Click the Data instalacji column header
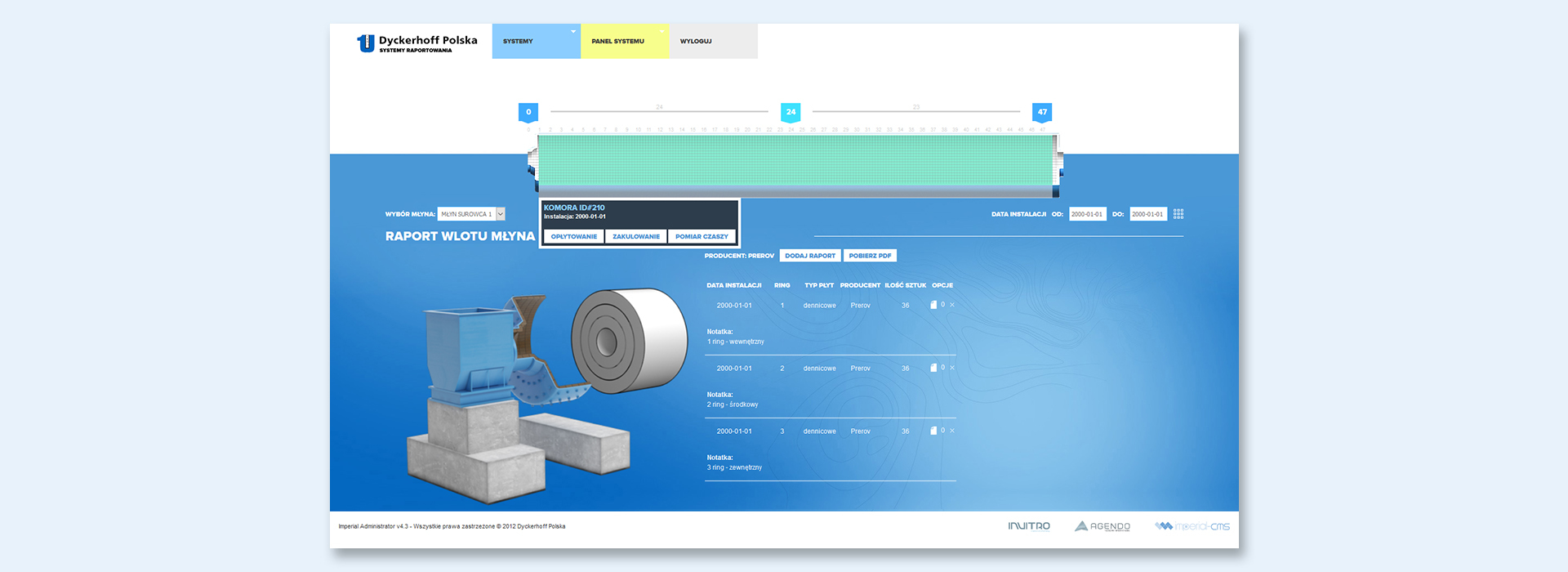The height and width of the screenshot is (572, 1568). (x=734, y=285)
